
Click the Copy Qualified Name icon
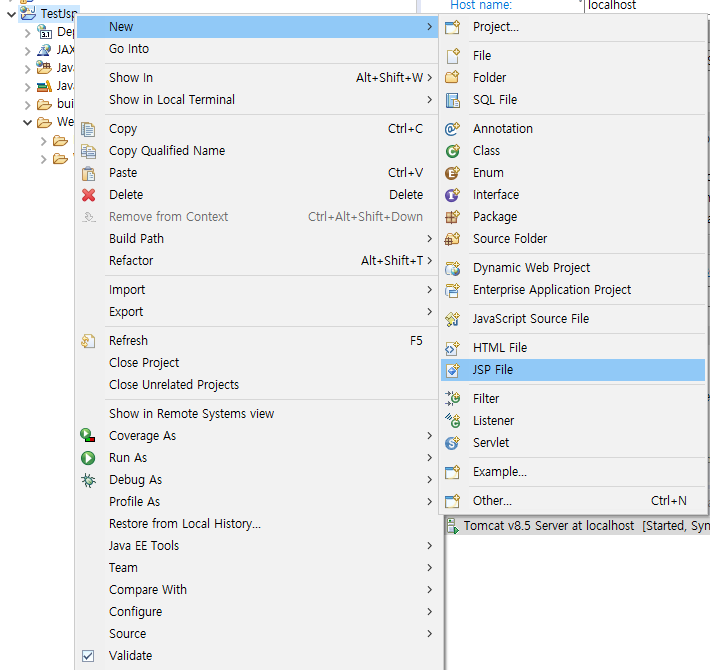click(88, 151)
